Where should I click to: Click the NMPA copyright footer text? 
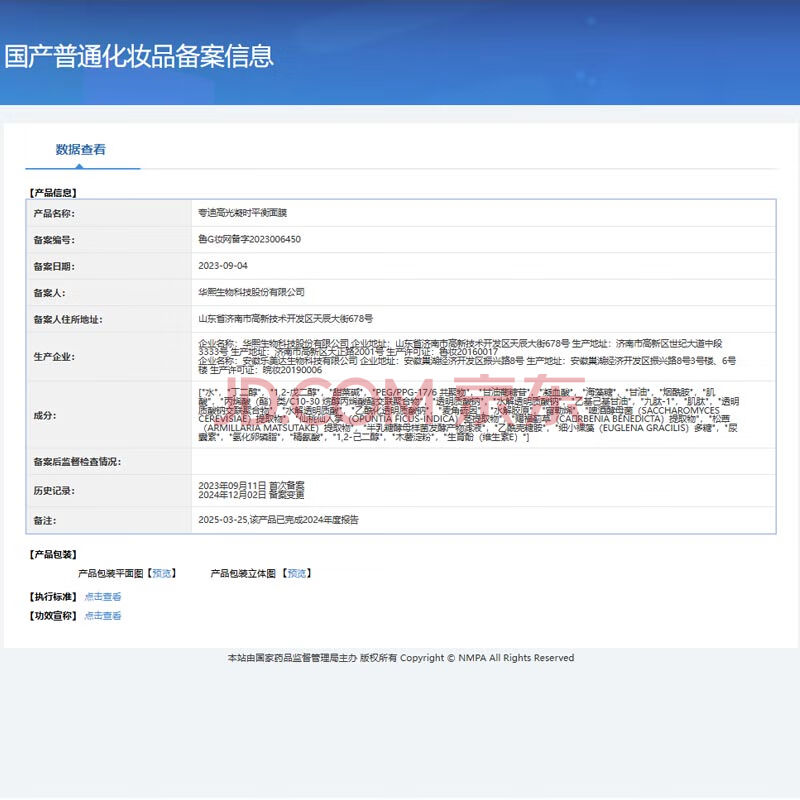[400, 658]
